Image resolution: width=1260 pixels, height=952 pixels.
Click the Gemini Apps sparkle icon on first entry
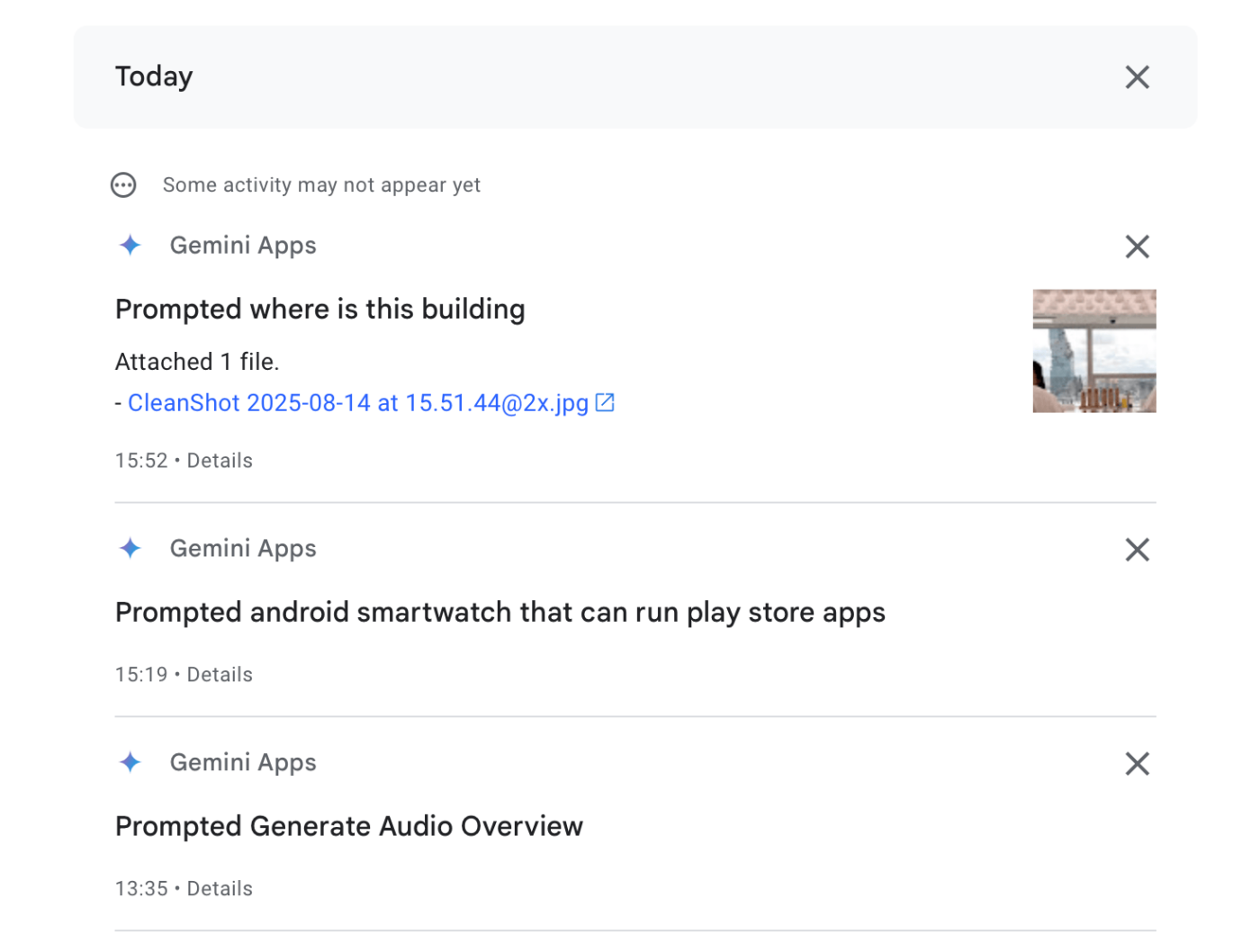coord(130,245)
